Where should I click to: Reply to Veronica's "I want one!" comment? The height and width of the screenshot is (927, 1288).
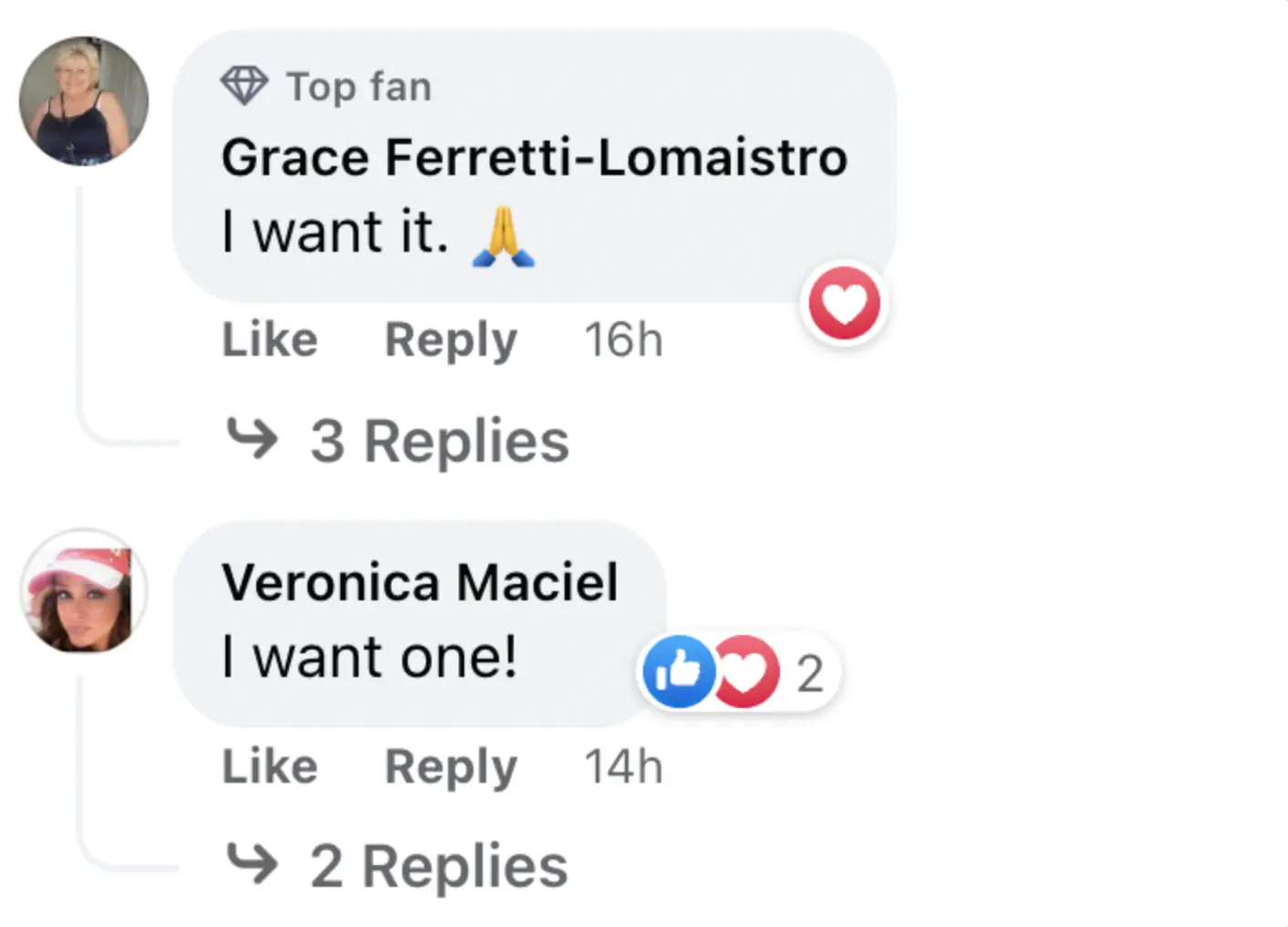(x=451, y=766)
